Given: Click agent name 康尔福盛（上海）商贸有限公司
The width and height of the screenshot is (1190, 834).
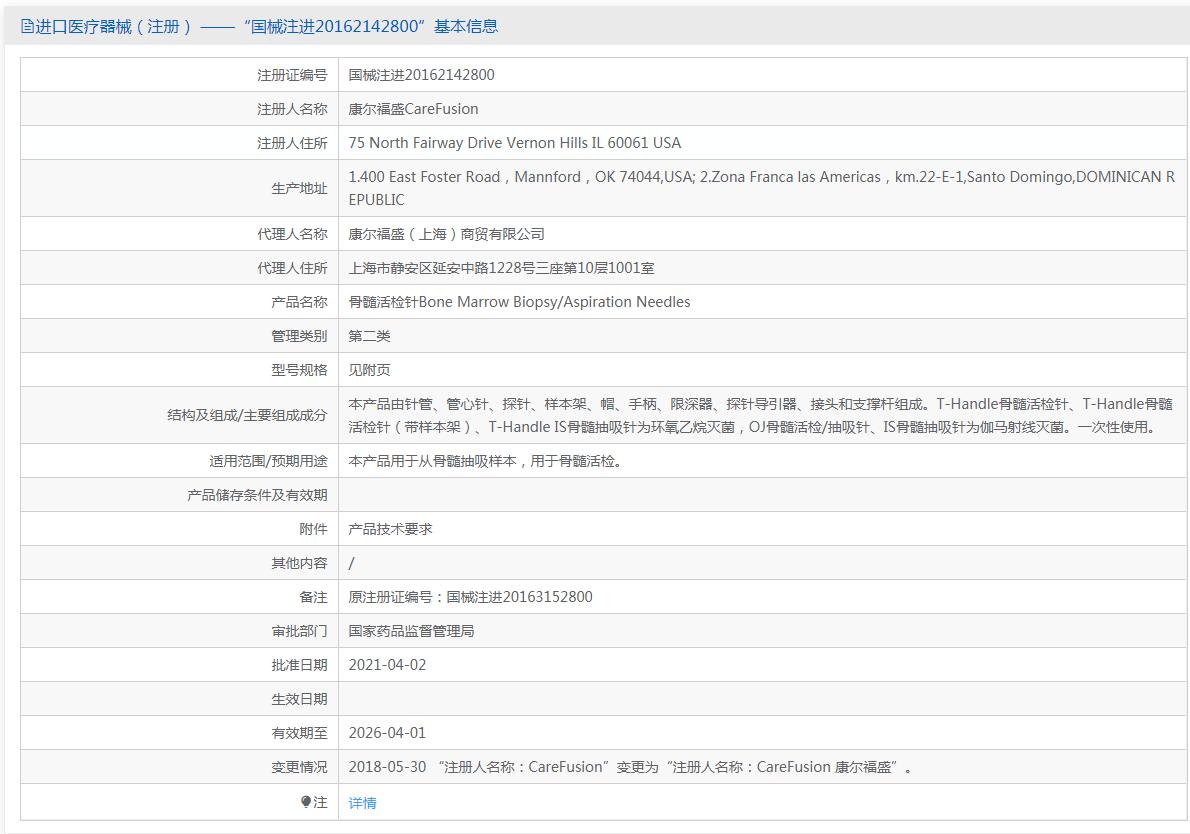Looking at the screenshot, I should (x=446, y=234).
